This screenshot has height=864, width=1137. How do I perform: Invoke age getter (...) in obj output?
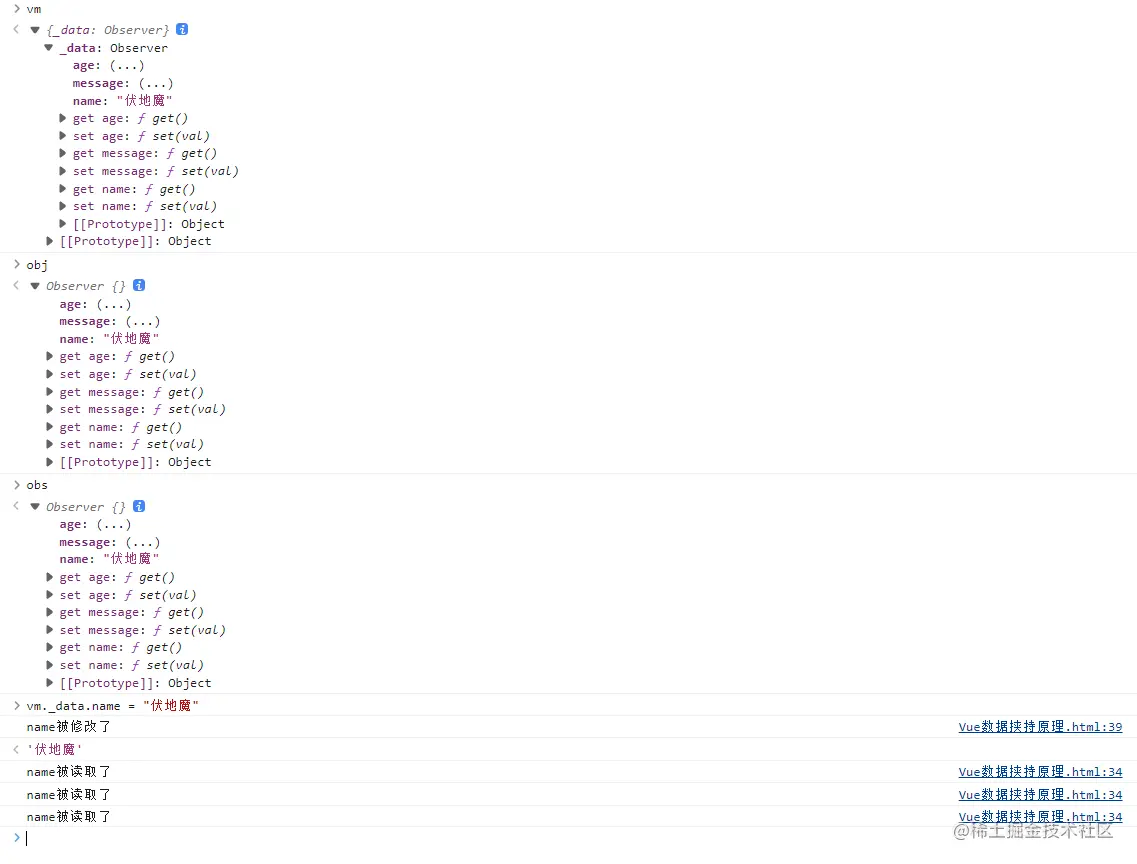114,304
